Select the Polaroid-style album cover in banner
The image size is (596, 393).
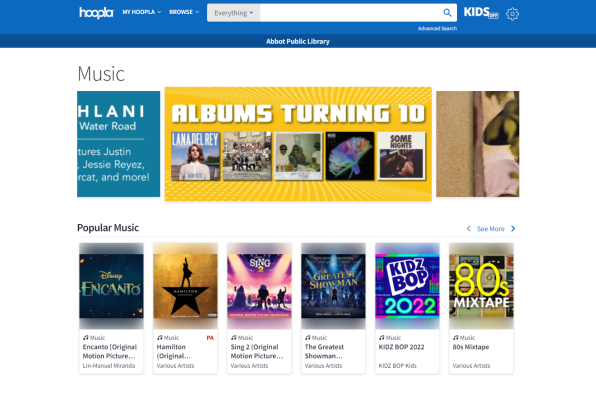point(298,156)
